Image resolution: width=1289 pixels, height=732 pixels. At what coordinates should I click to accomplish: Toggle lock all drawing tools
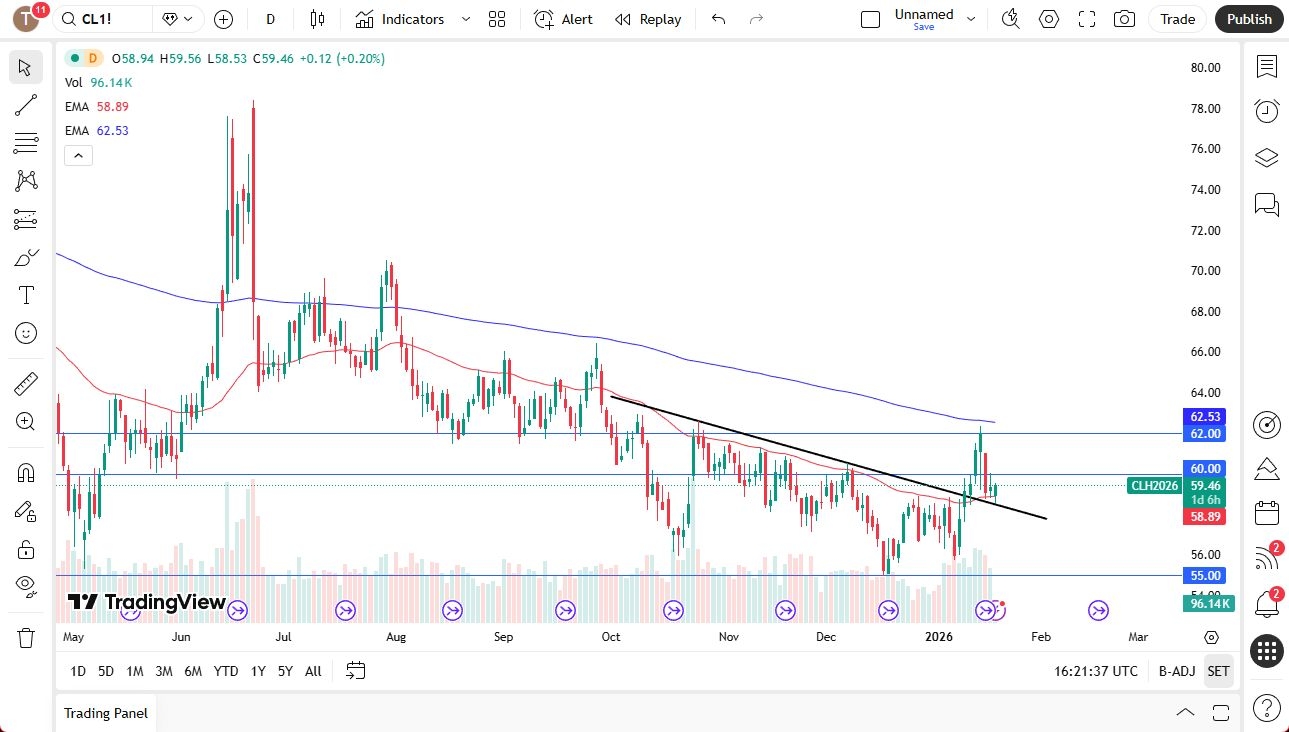[26, 549]
